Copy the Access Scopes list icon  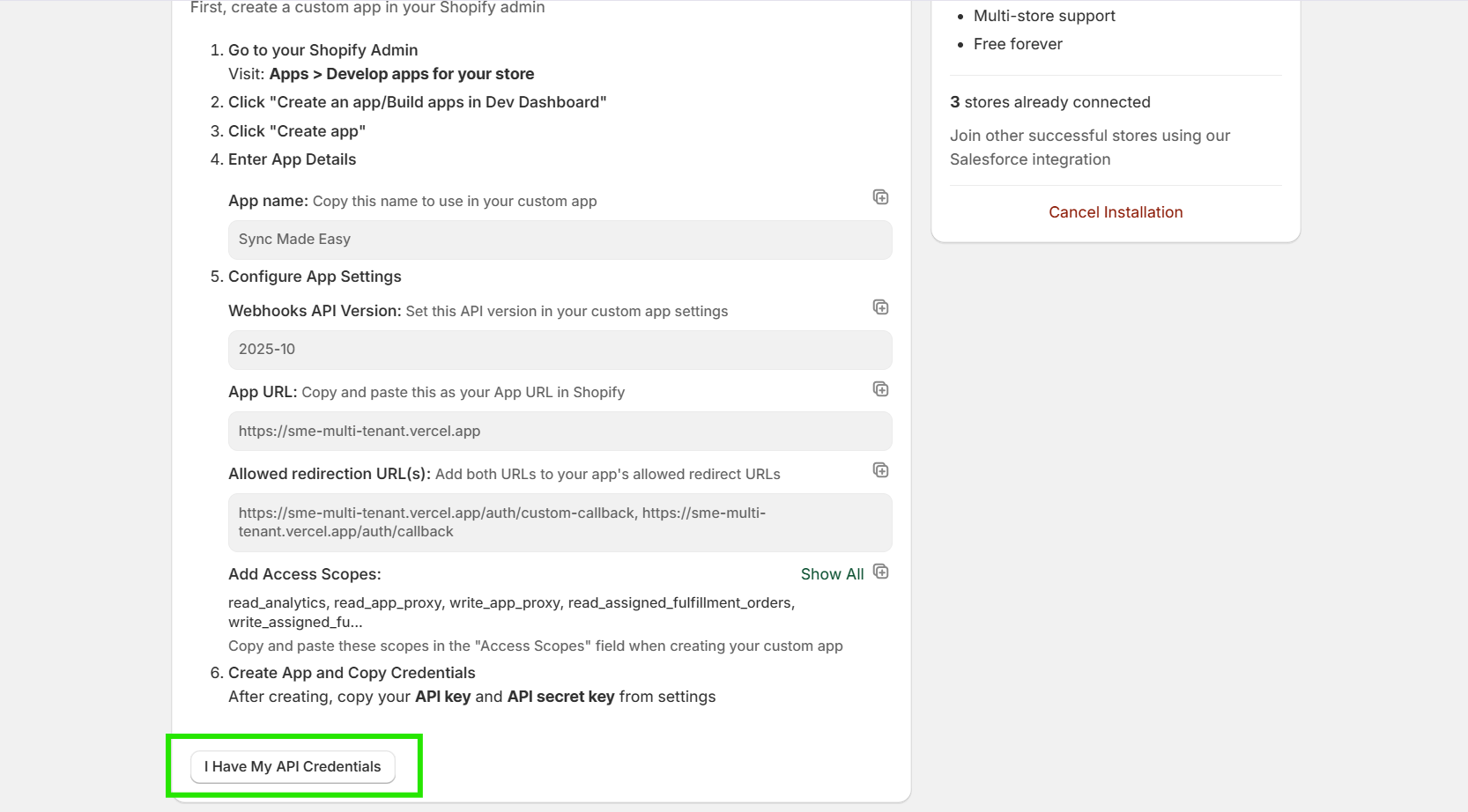tap(880, 572)
